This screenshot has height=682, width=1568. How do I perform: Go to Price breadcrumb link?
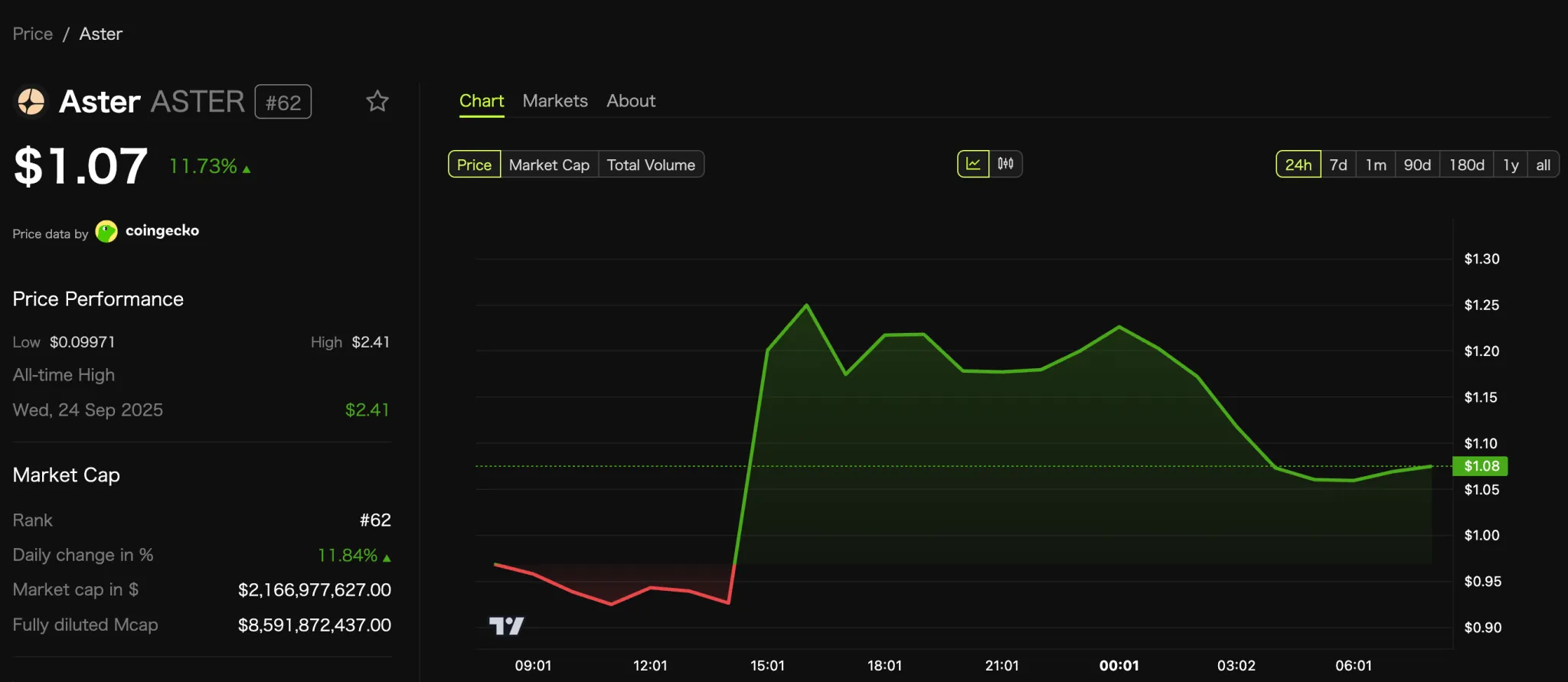pos(33,34)
